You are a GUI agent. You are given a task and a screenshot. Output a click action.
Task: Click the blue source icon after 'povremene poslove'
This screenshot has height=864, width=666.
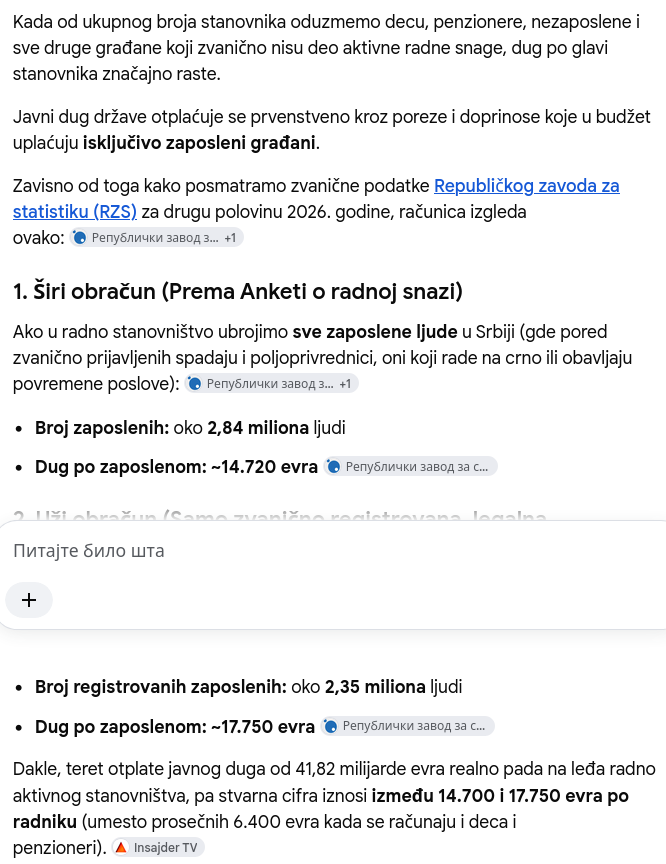[194, 384]
